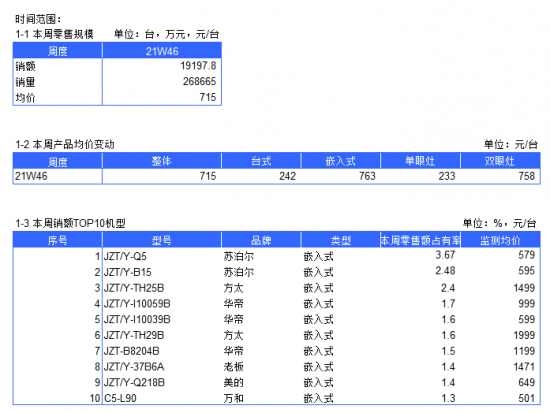Click sales volume value 268665

[x=199, y=81]
